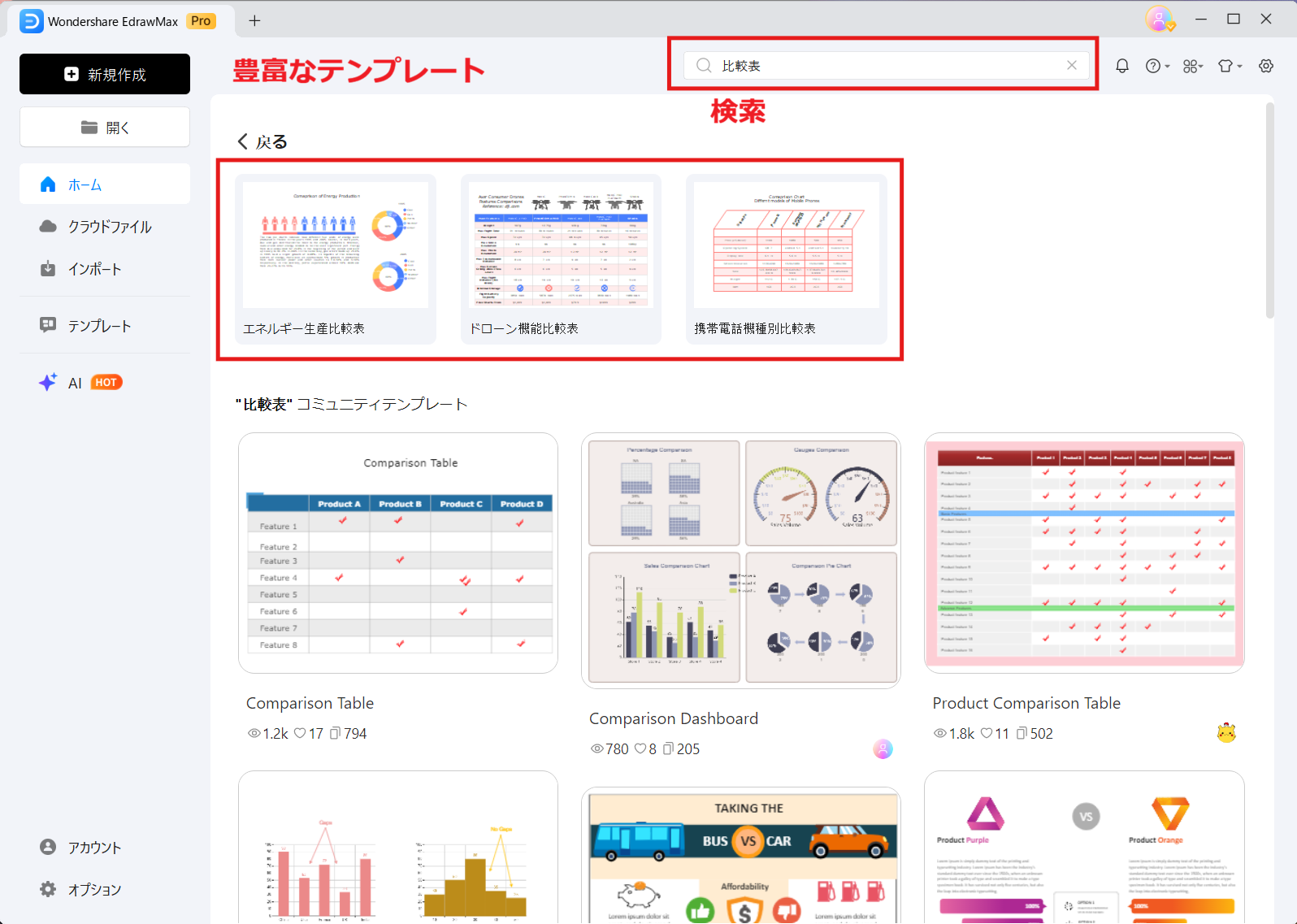The width and height of the screenshot is (1297, 924).
Task: Open テンプレート in the sidebar
Action: coord(105,326)
